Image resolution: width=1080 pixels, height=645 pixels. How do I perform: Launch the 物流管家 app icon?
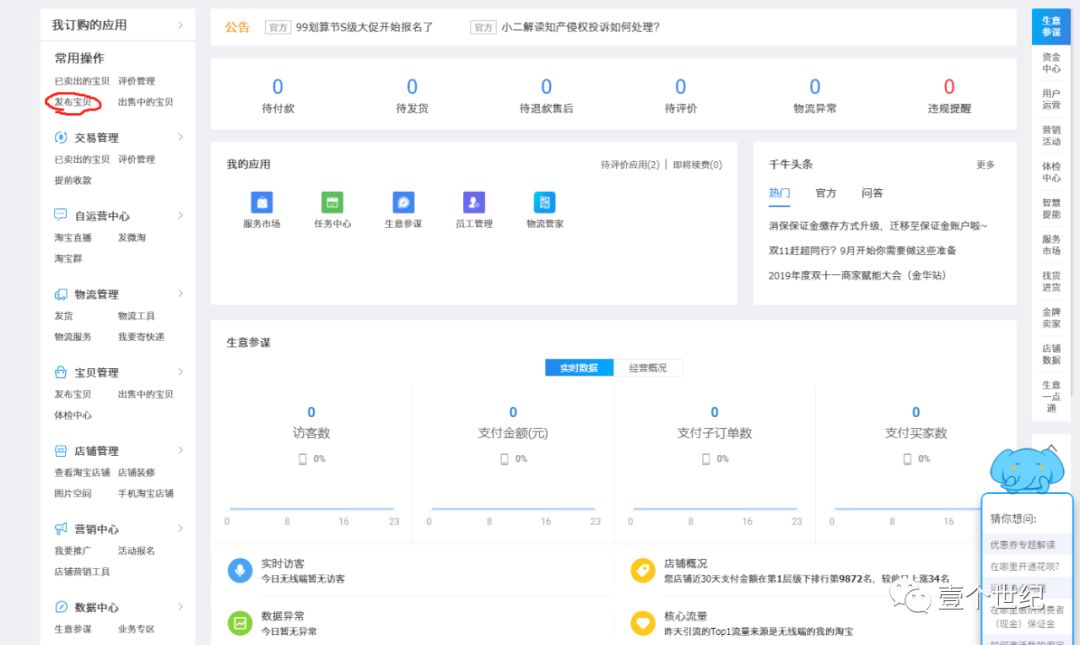tap(545, 203)
